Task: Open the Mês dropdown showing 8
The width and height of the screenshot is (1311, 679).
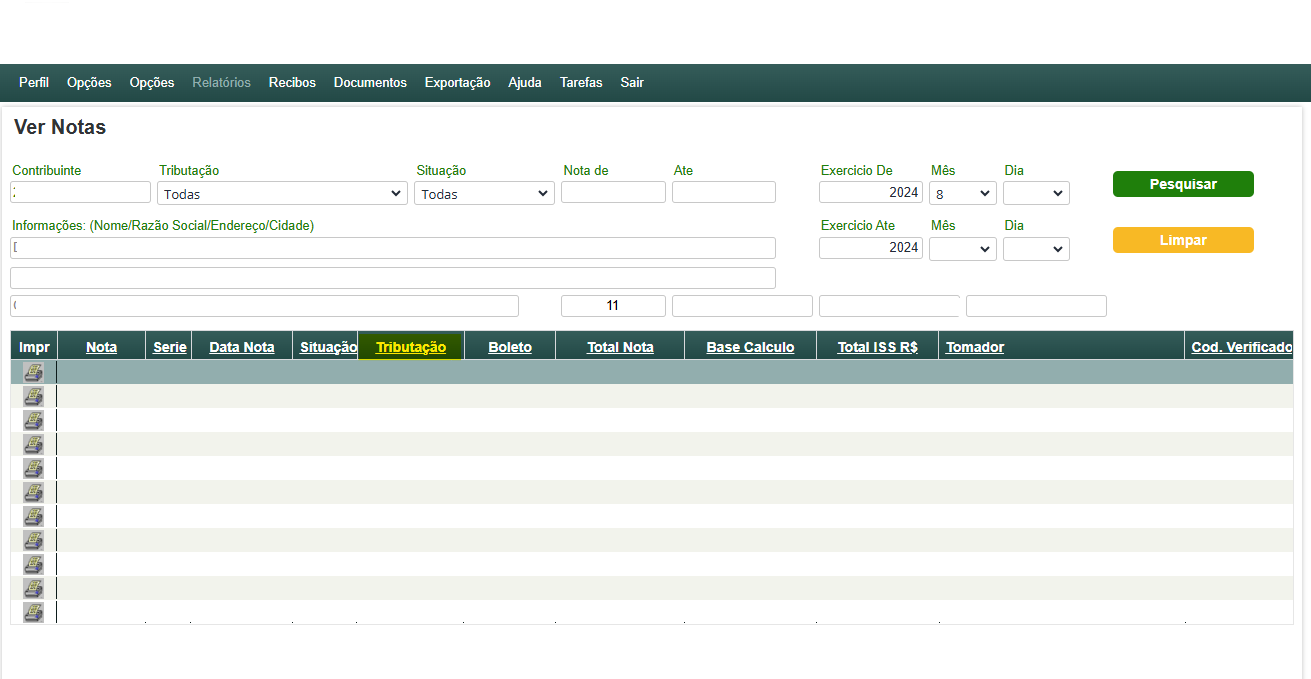Action: click(962, 193)
